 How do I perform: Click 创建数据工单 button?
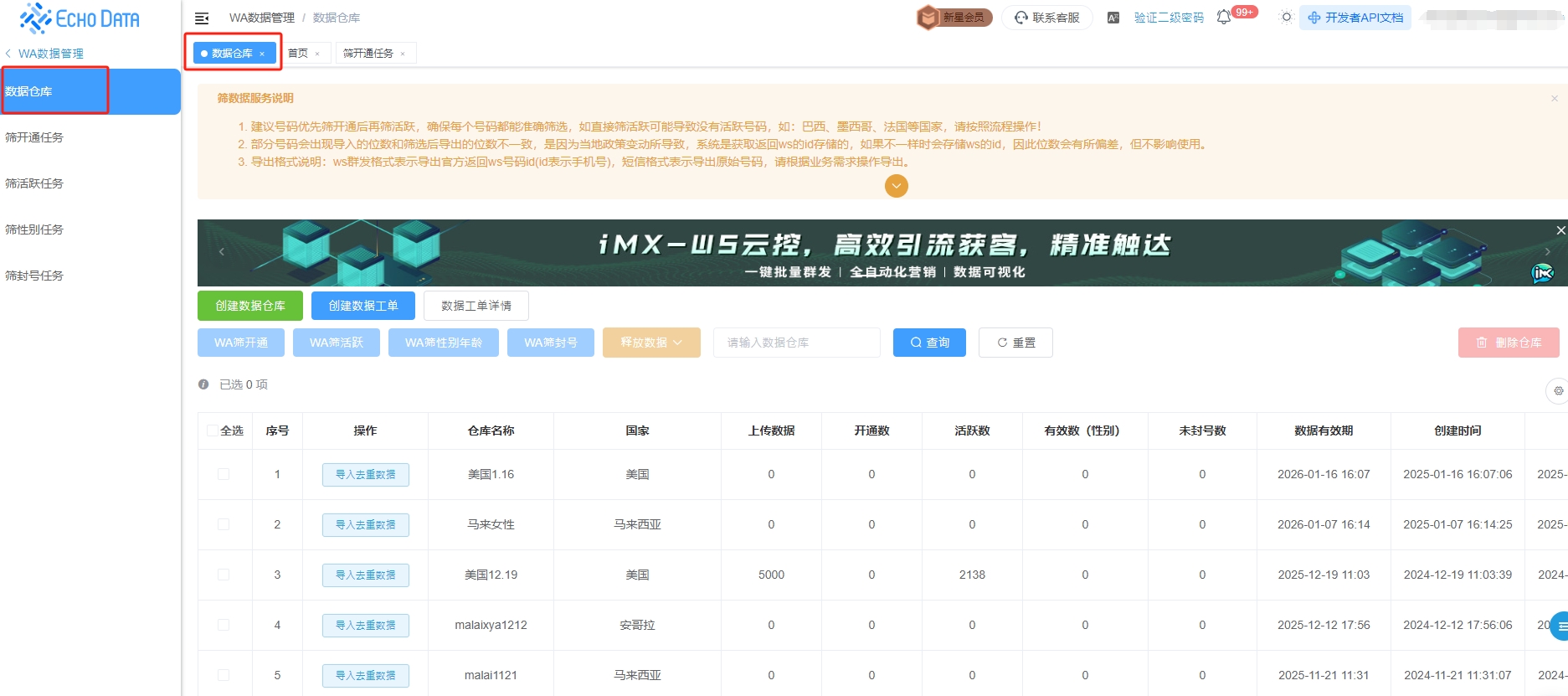[363, 306]
